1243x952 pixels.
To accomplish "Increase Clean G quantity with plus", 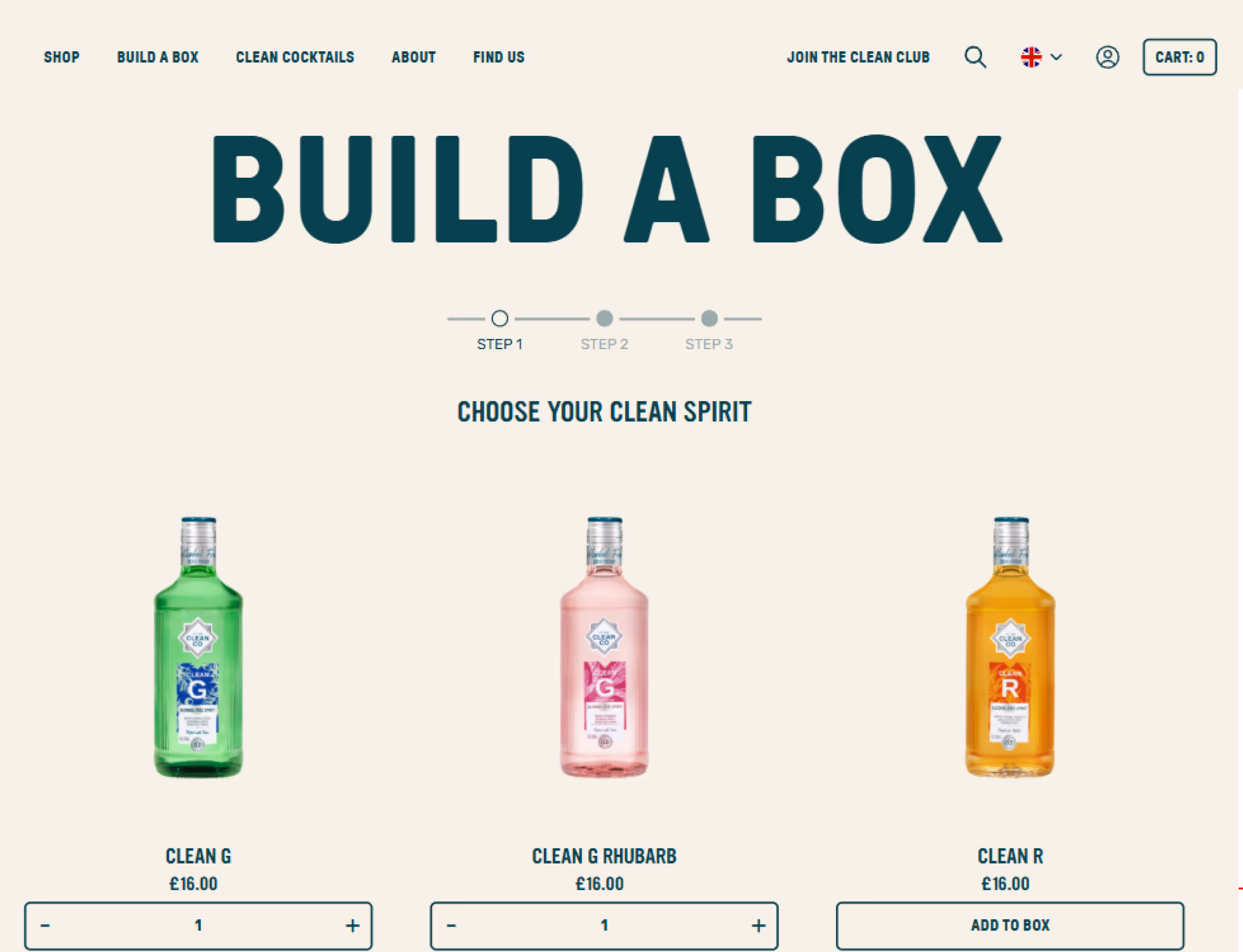I will (x=353, y=925).
